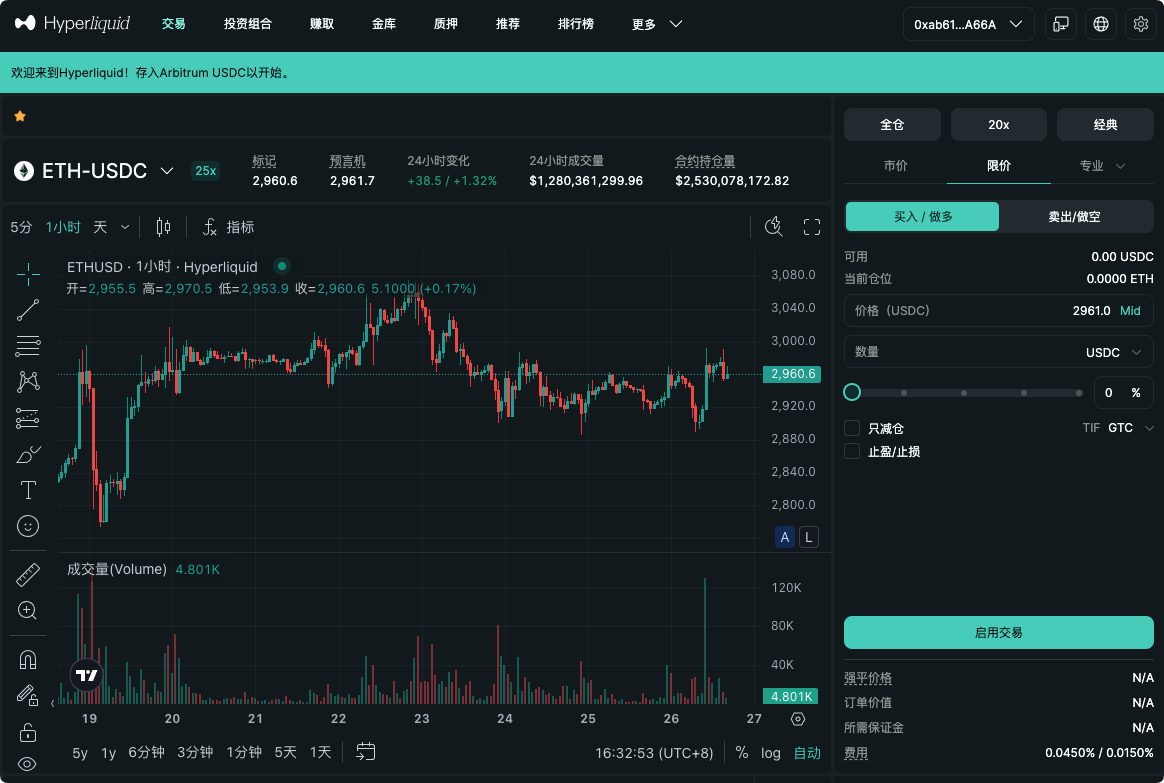Select the brush drawing tool
The width and height of the screenshot is (1164, 783).
pyautogui.click(x=27, y=454)
